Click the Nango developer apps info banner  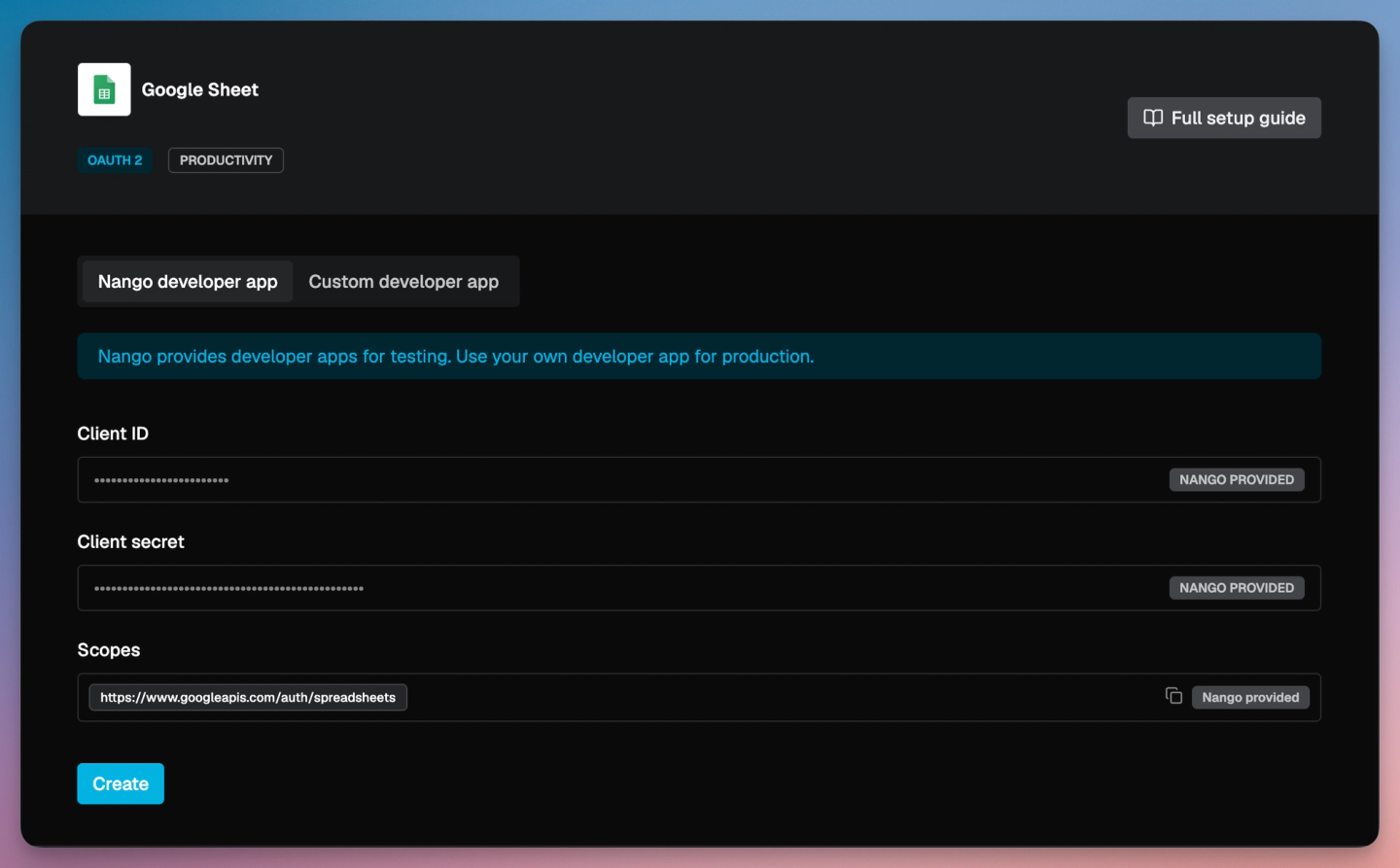[699, 356]
